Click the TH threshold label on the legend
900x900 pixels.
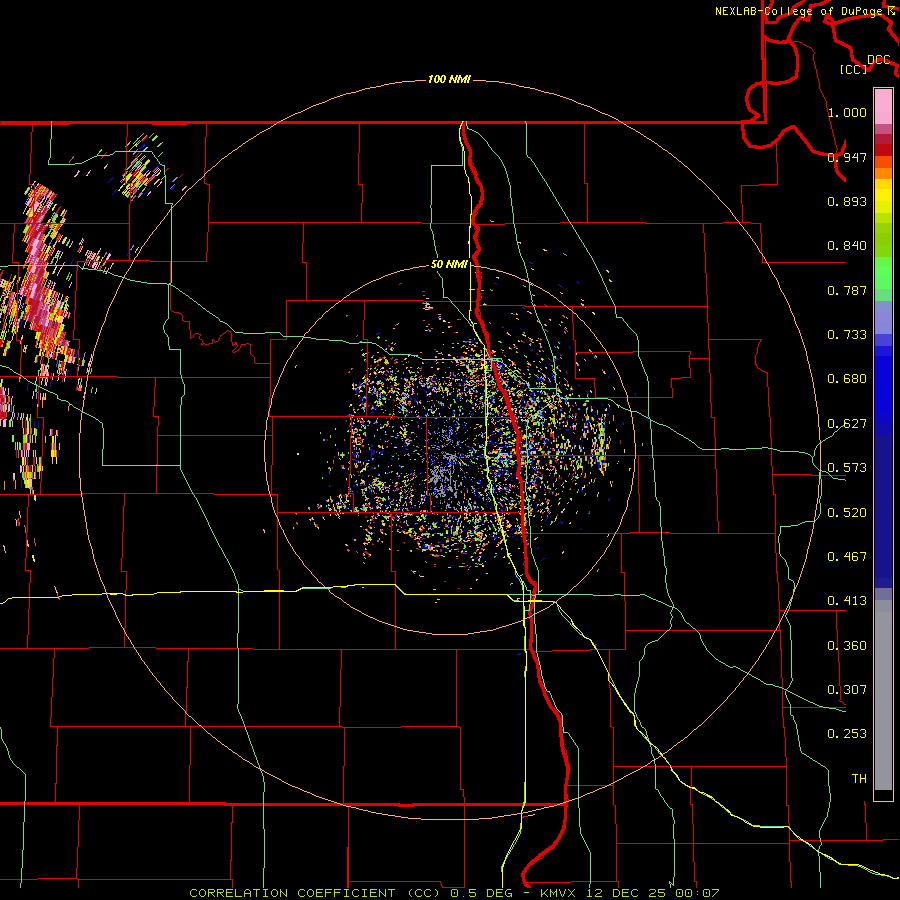click(859, 778)
